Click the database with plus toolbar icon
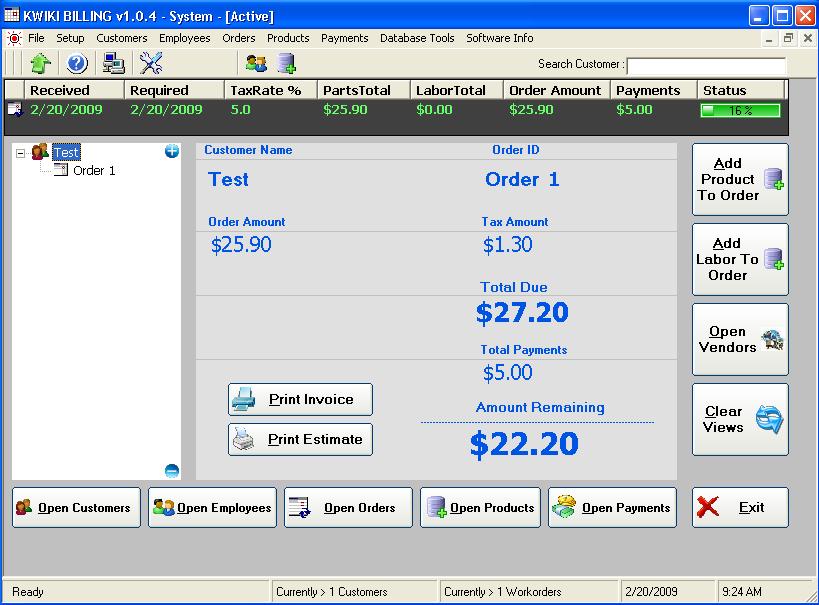This screenshot has width=819, height=605. click(x=287, y=64)
